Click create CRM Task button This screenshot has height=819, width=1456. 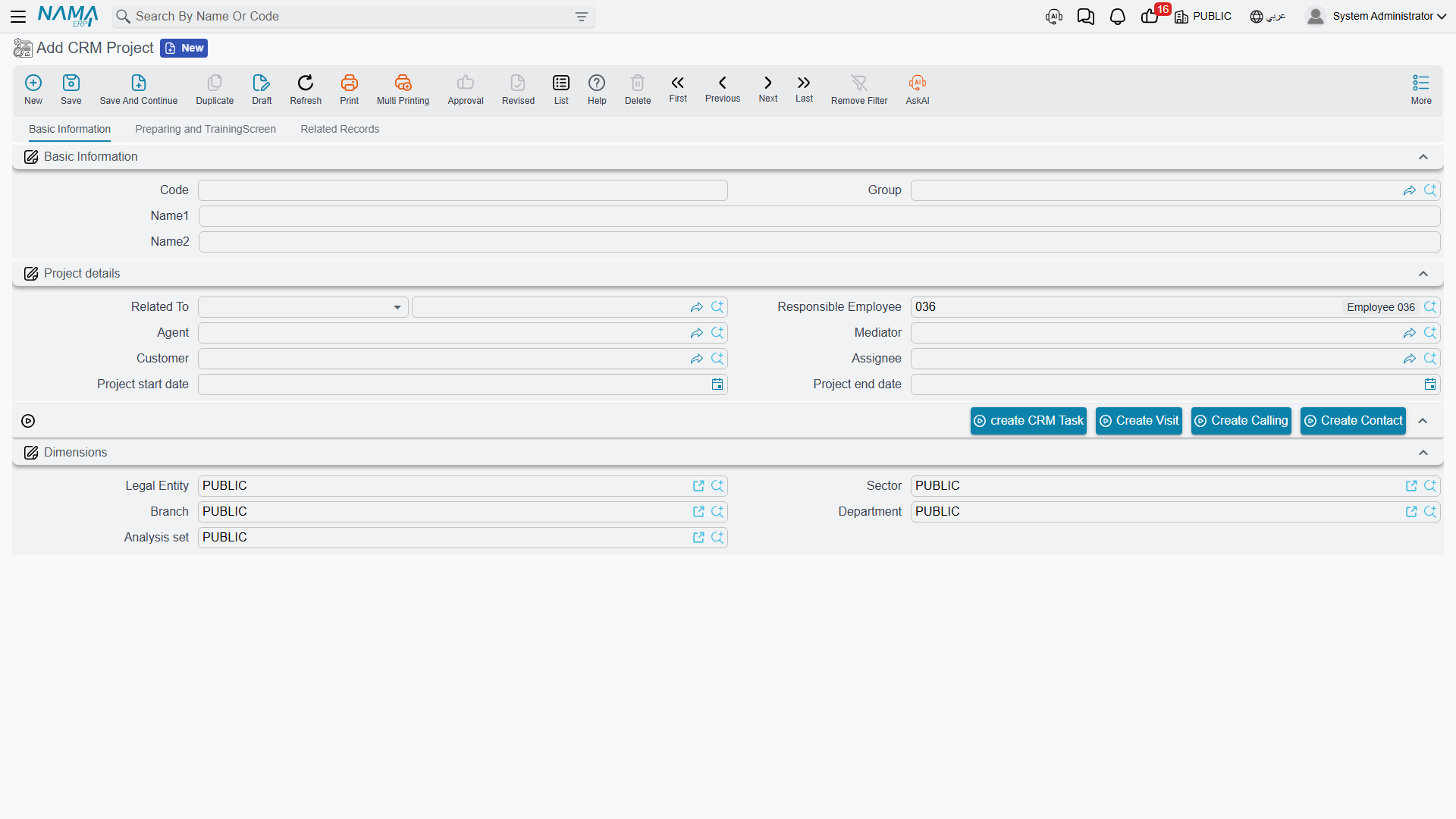click(1028, 421)
